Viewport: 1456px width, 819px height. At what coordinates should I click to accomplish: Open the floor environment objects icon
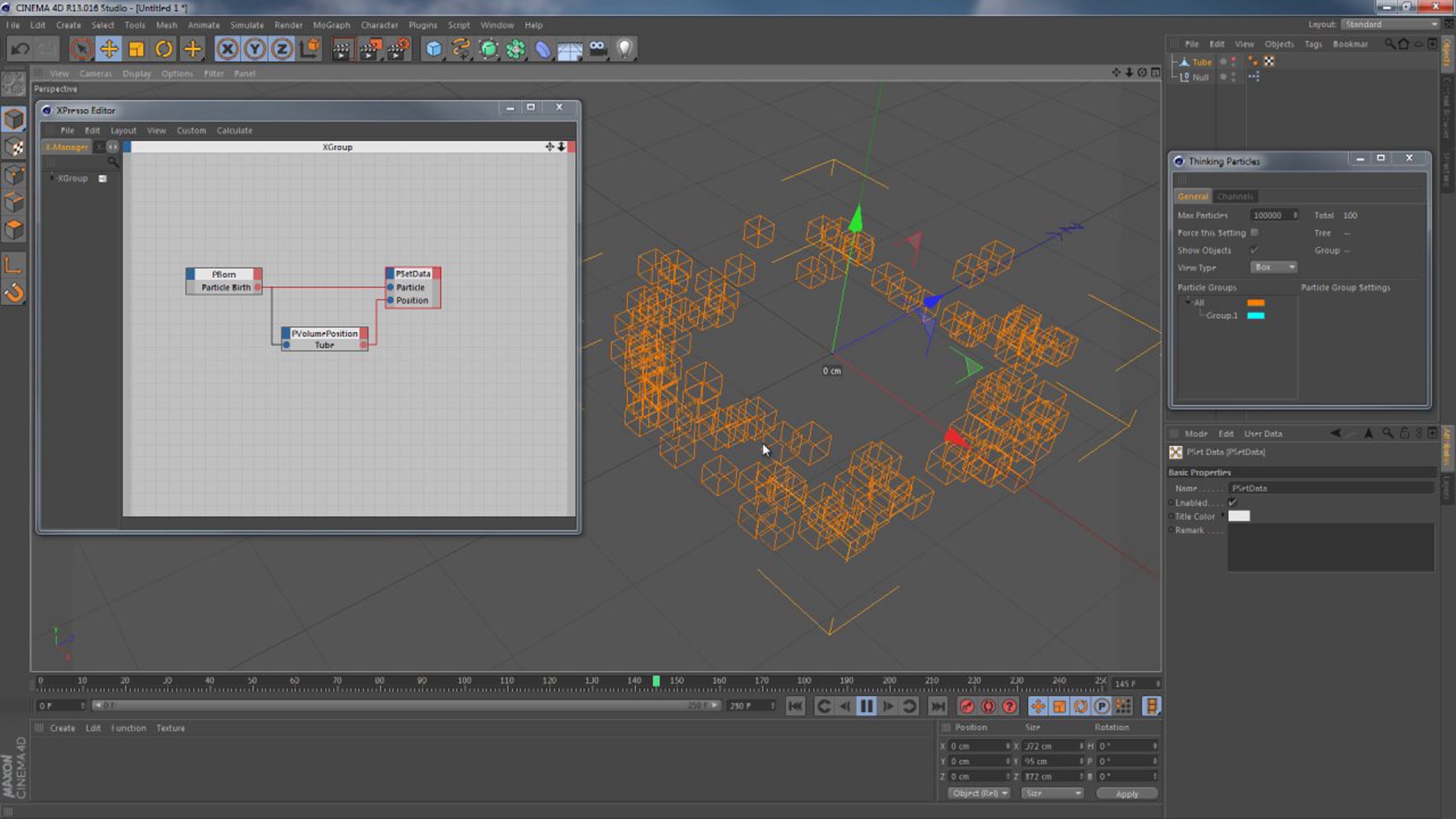click(570, 49)
